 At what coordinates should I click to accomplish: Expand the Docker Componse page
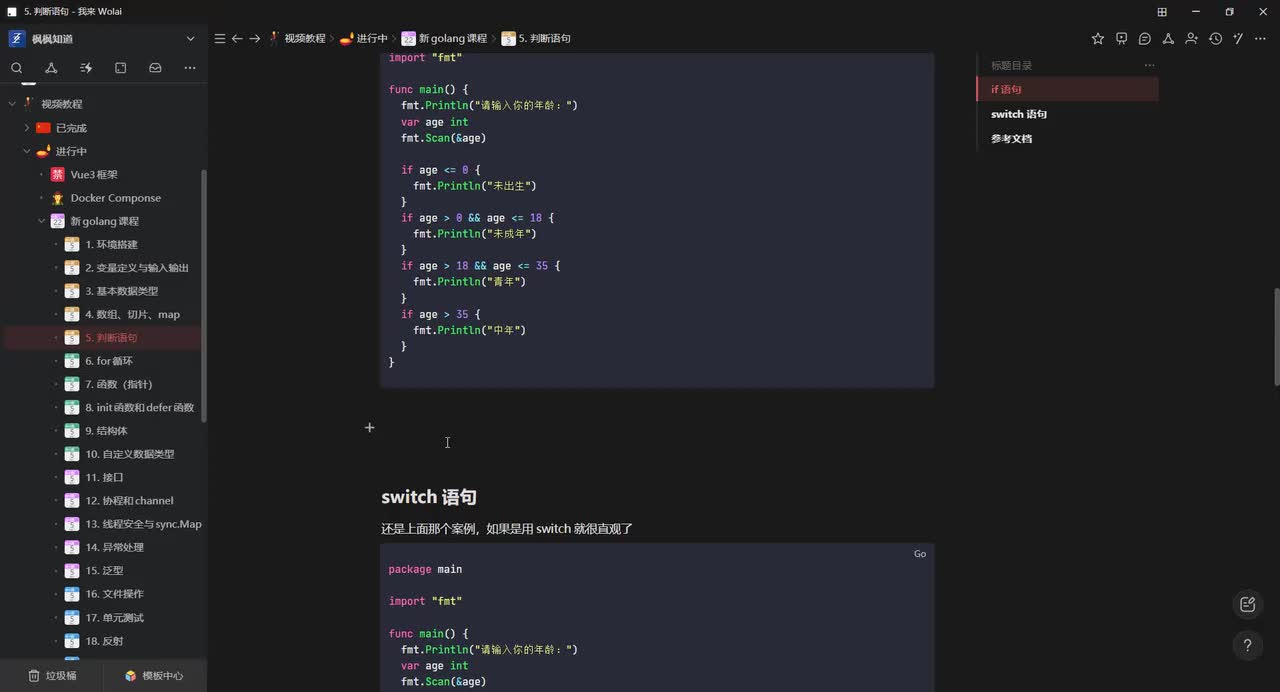coord(42,198)
